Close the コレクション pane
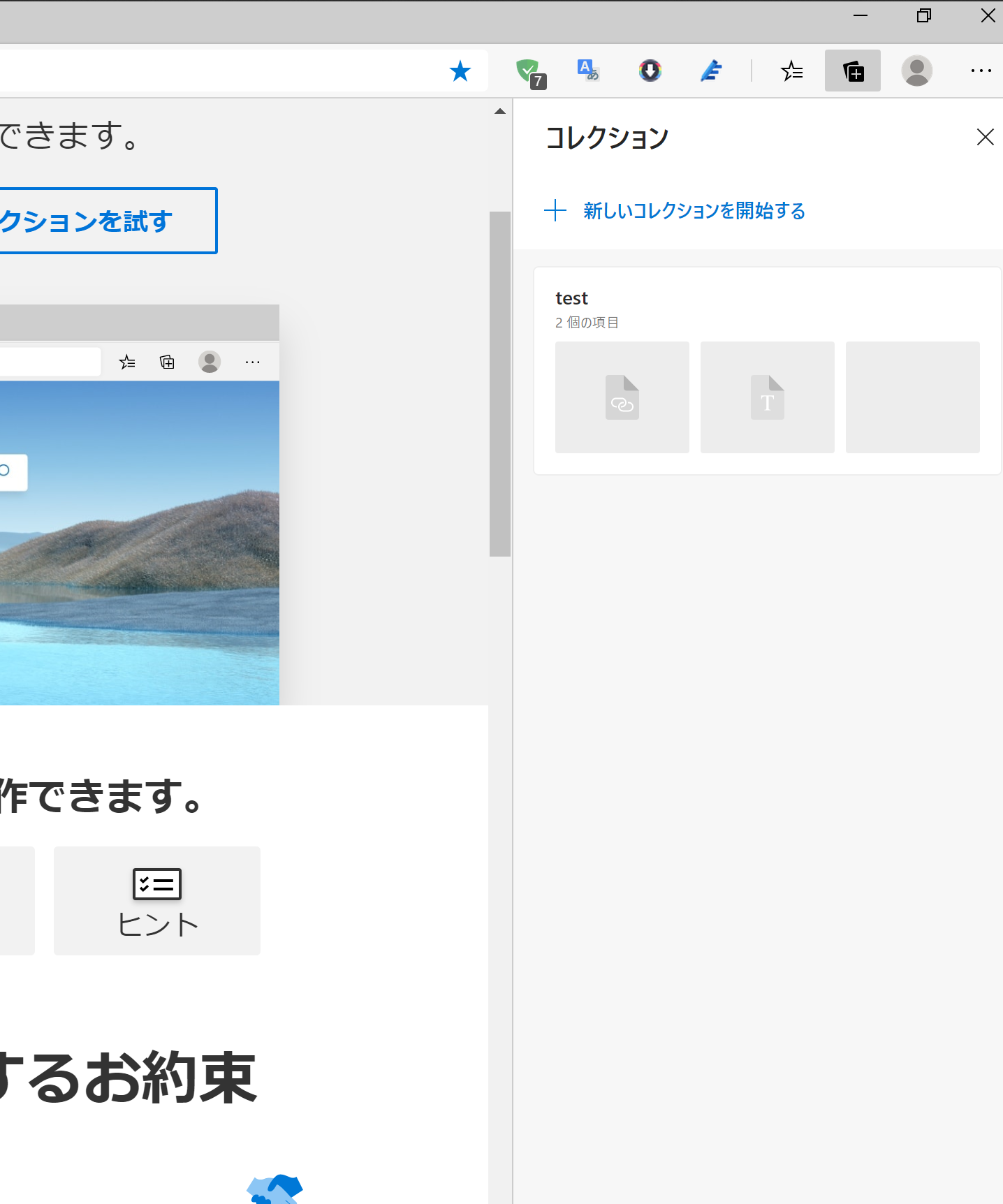 coord(985,137)
